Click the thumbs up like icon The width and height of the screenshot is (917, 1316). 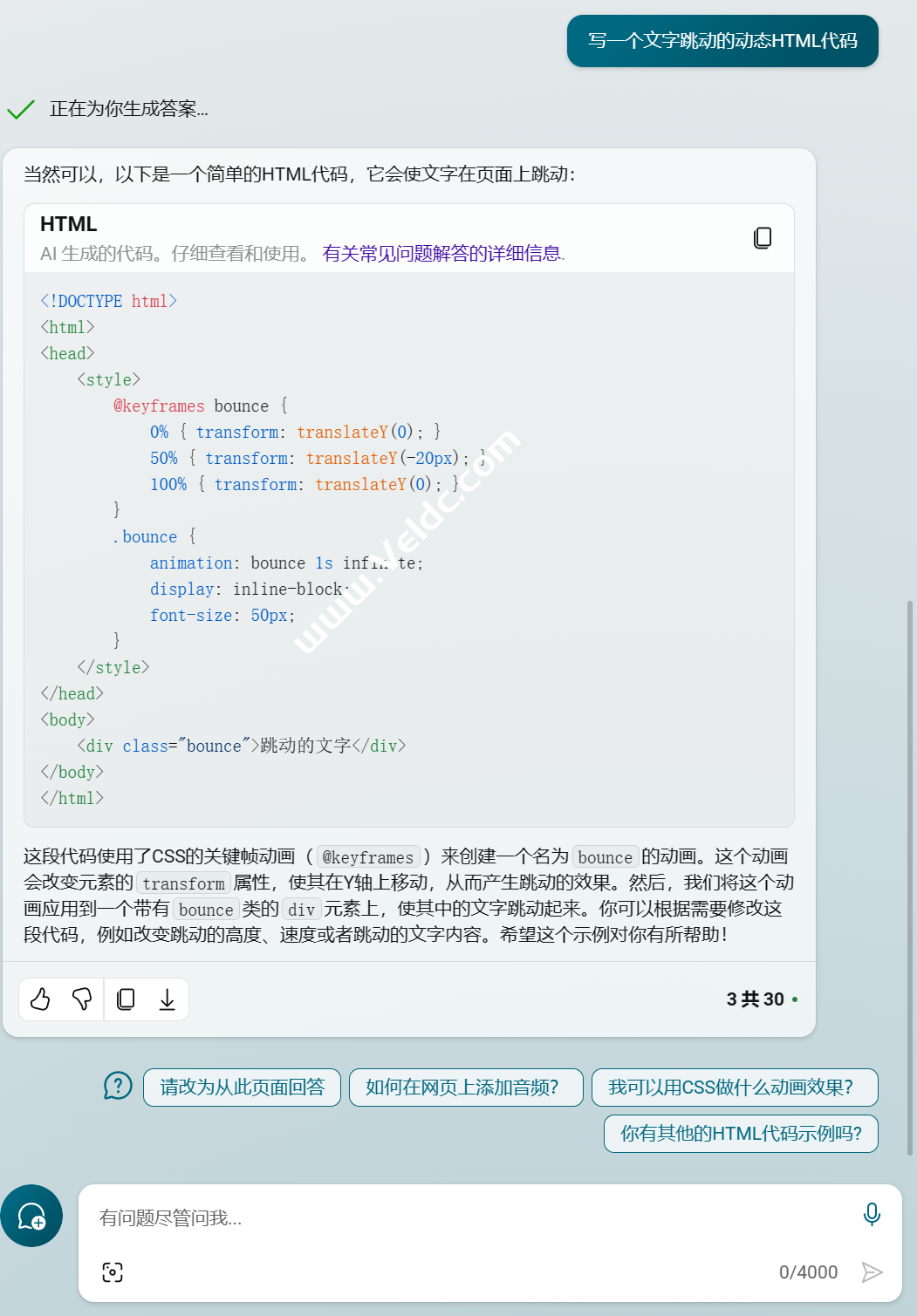pos(40,999)
